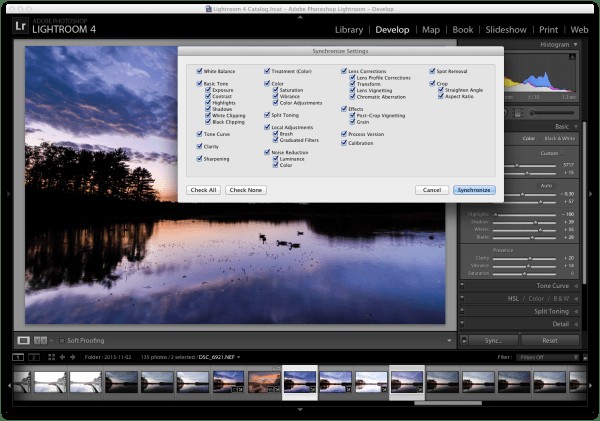Viewport: 600px width, 421px height.
Task: Toggle highlight clipping indicator in histogram
Action: point(572,57)
